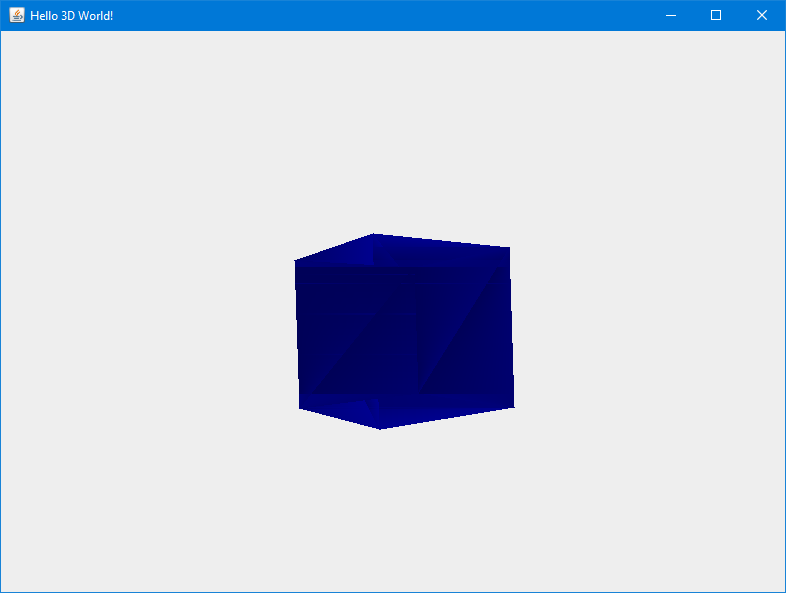Click the blue 3D cube
Screen dimensions: 786x593
(x=404, y=331)
